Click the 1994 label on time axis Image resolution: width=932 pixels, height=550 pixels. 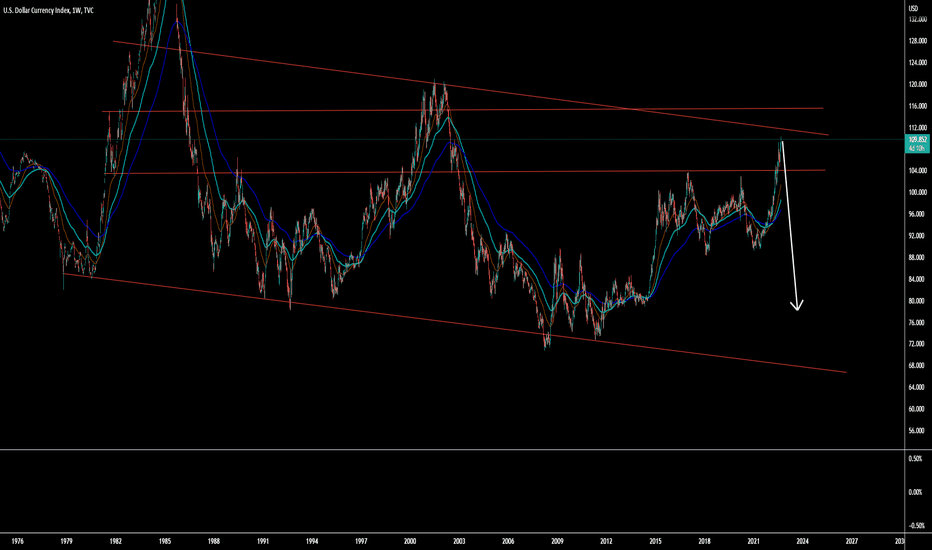pos(312,541)
